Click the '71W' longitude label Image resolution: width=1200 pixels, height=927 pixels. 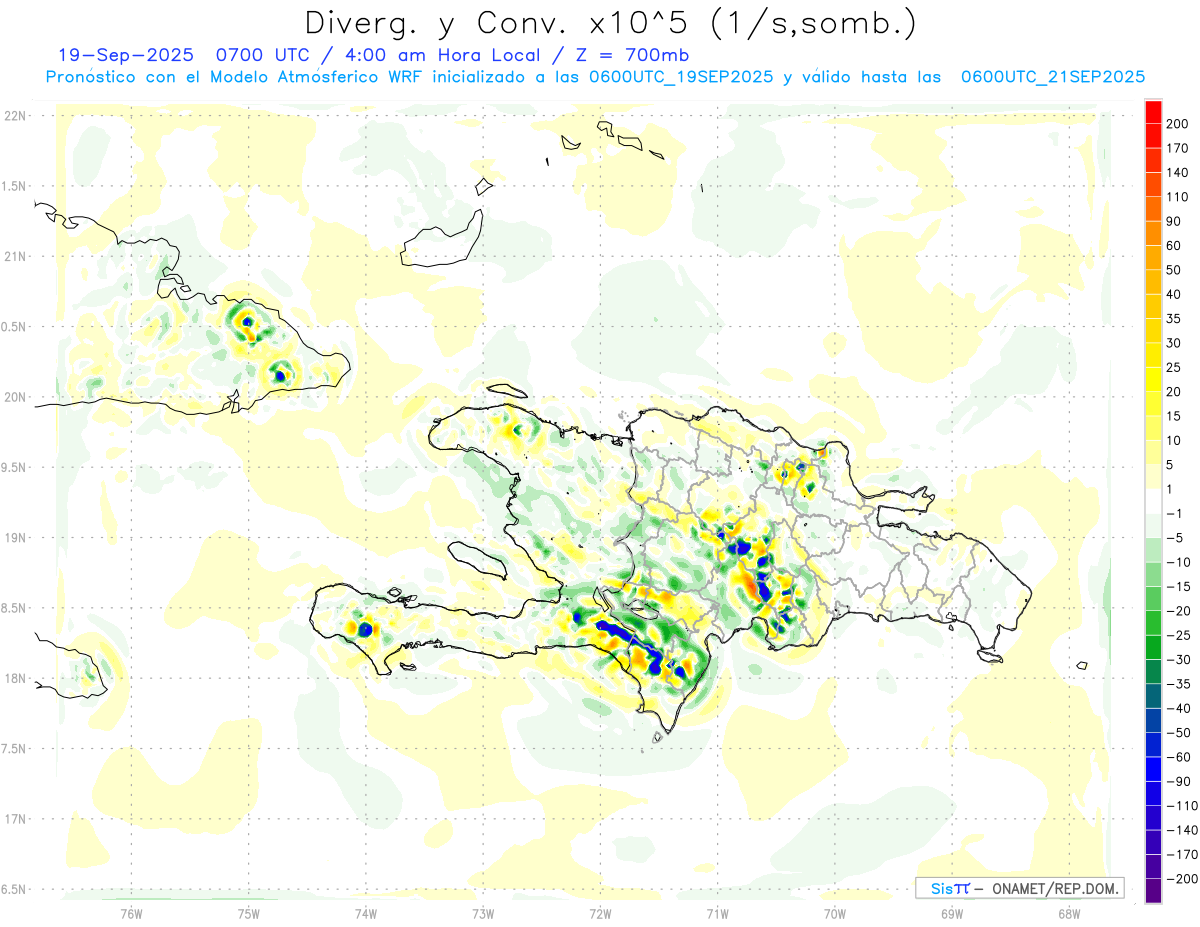click(x=717, y=913)
